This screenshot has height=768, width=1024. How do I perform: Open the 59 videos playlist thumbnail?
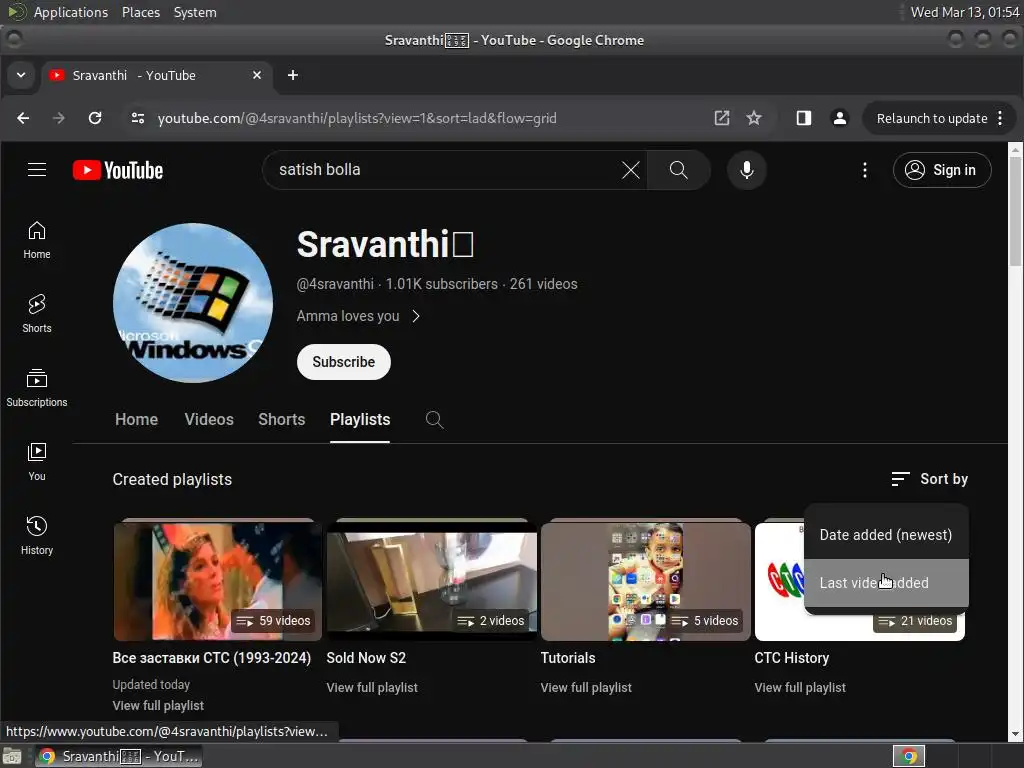[217, 581]
